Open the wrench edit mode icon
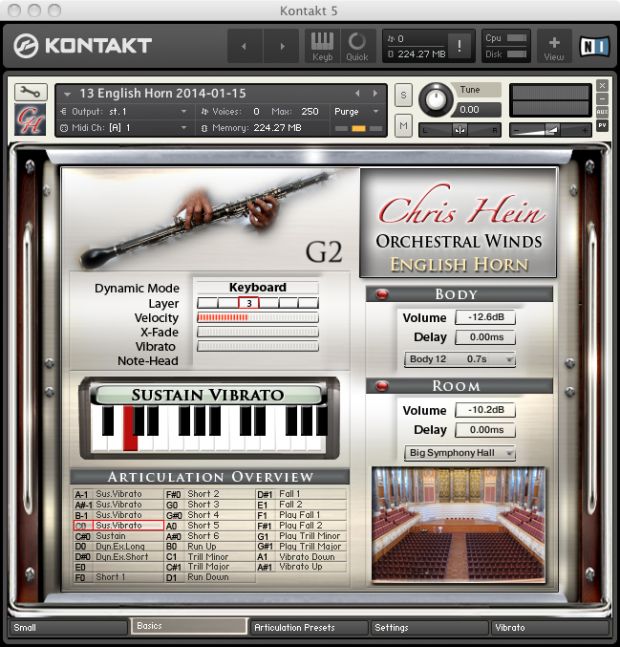The width and height of the screenshot is (620, 647). 31,92
